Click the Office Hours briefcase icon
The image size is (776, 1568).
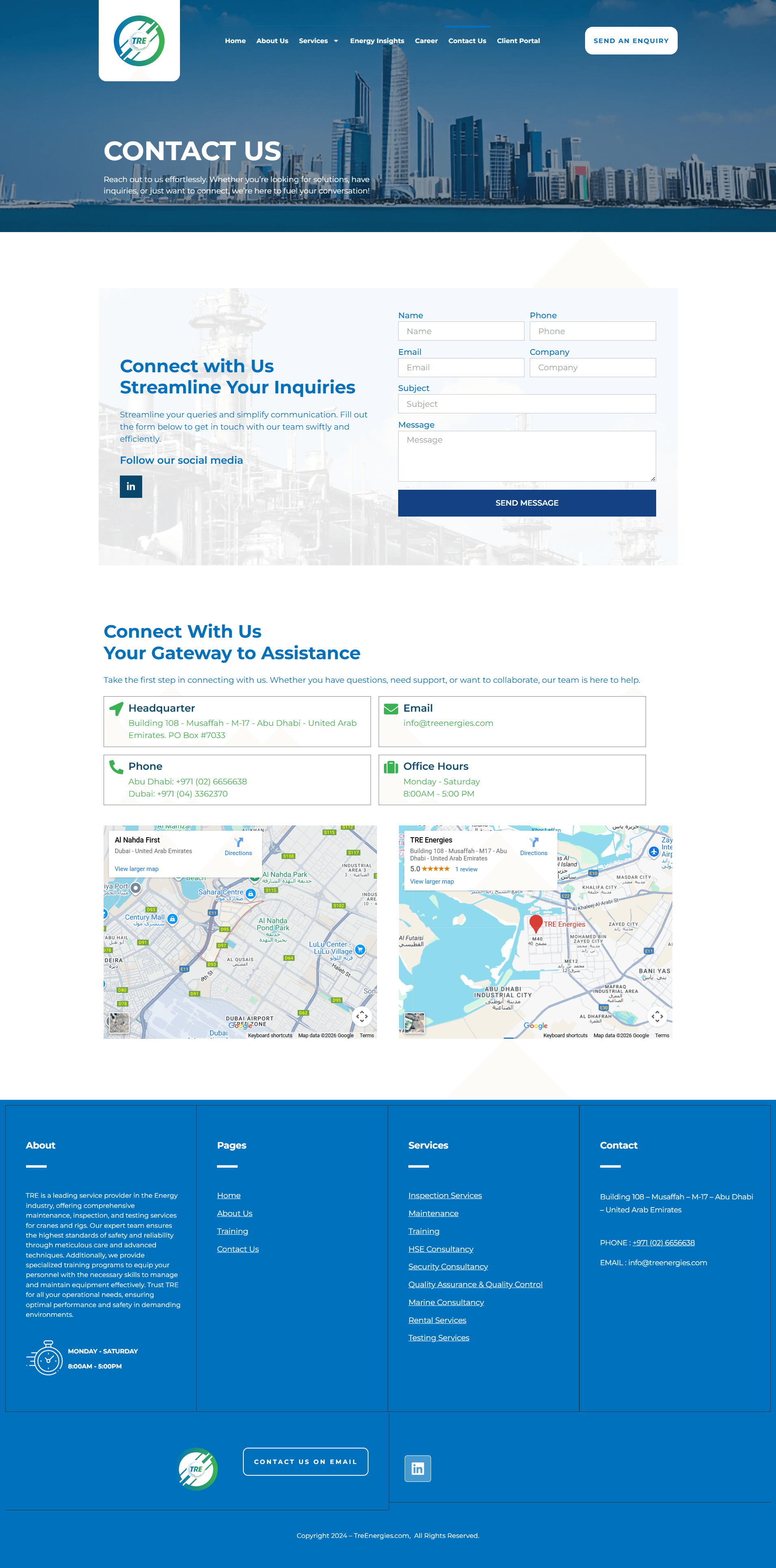pyautogui.click(x=391, y=767)
